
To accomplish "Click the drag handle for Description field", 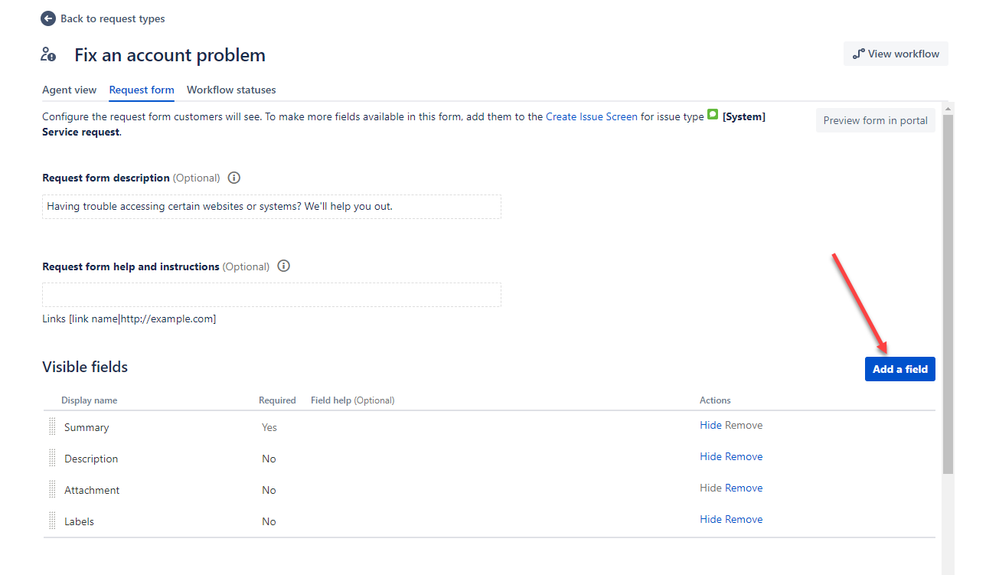I will tap(52, 459).
